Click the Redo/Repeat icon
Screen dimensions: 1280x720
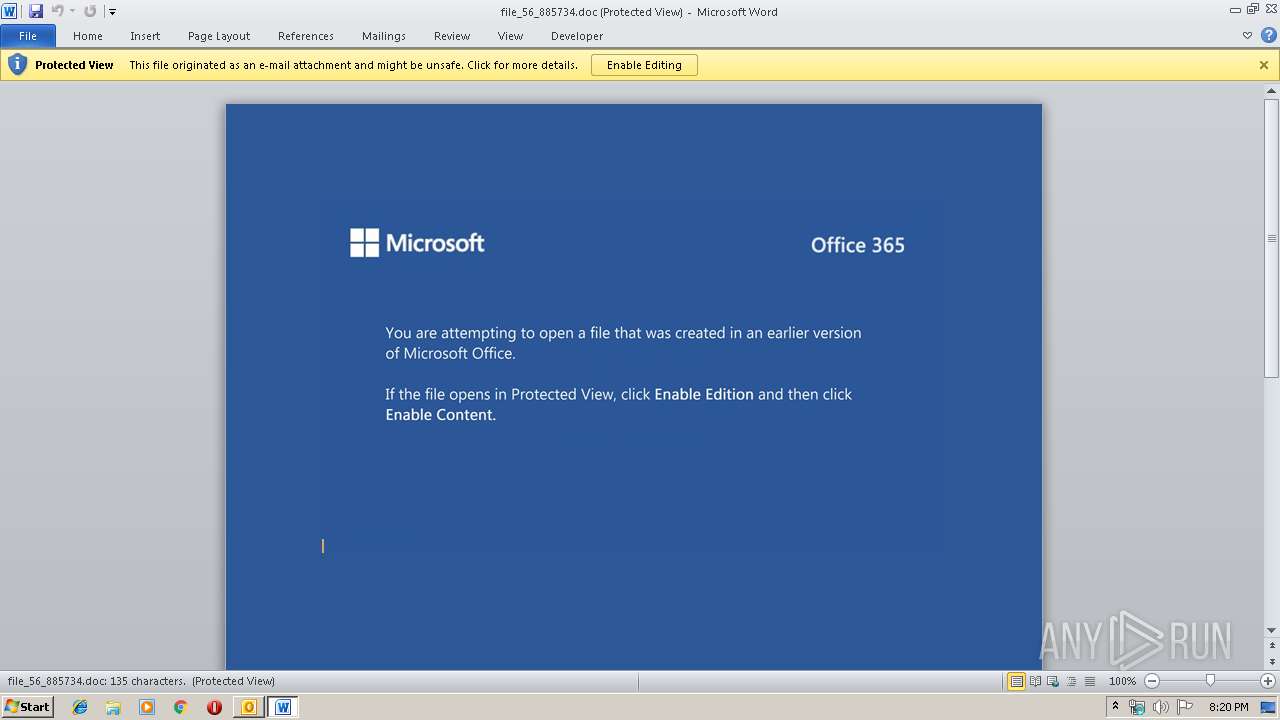90,11
